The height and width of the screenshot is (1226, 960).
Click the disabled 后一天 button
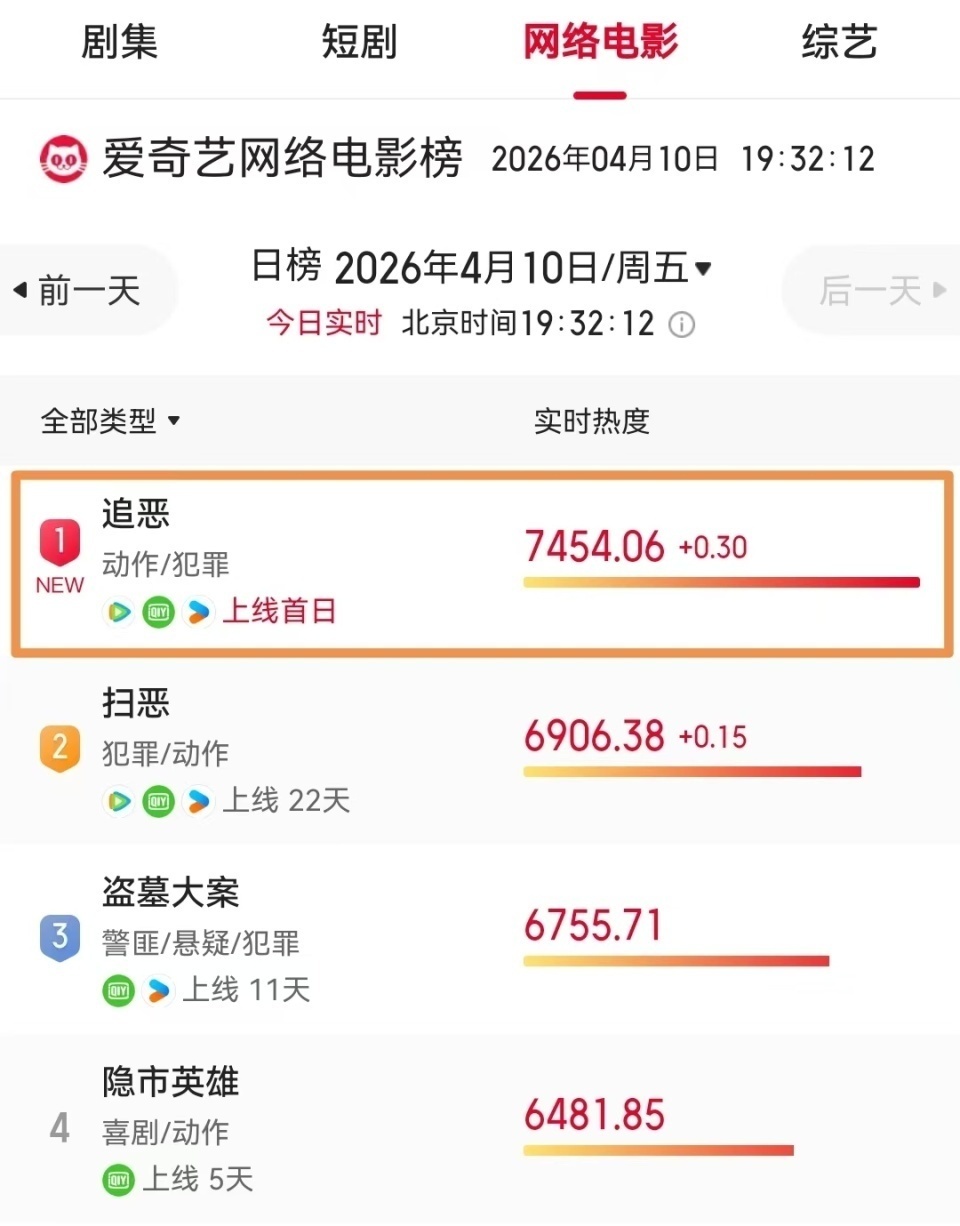click(873, 289)
